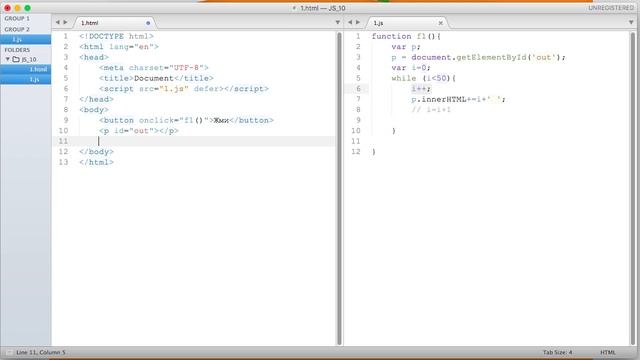The image size is (640, 360).
Task: Minimize the window with the yellow button
Action: click(17, 8)
